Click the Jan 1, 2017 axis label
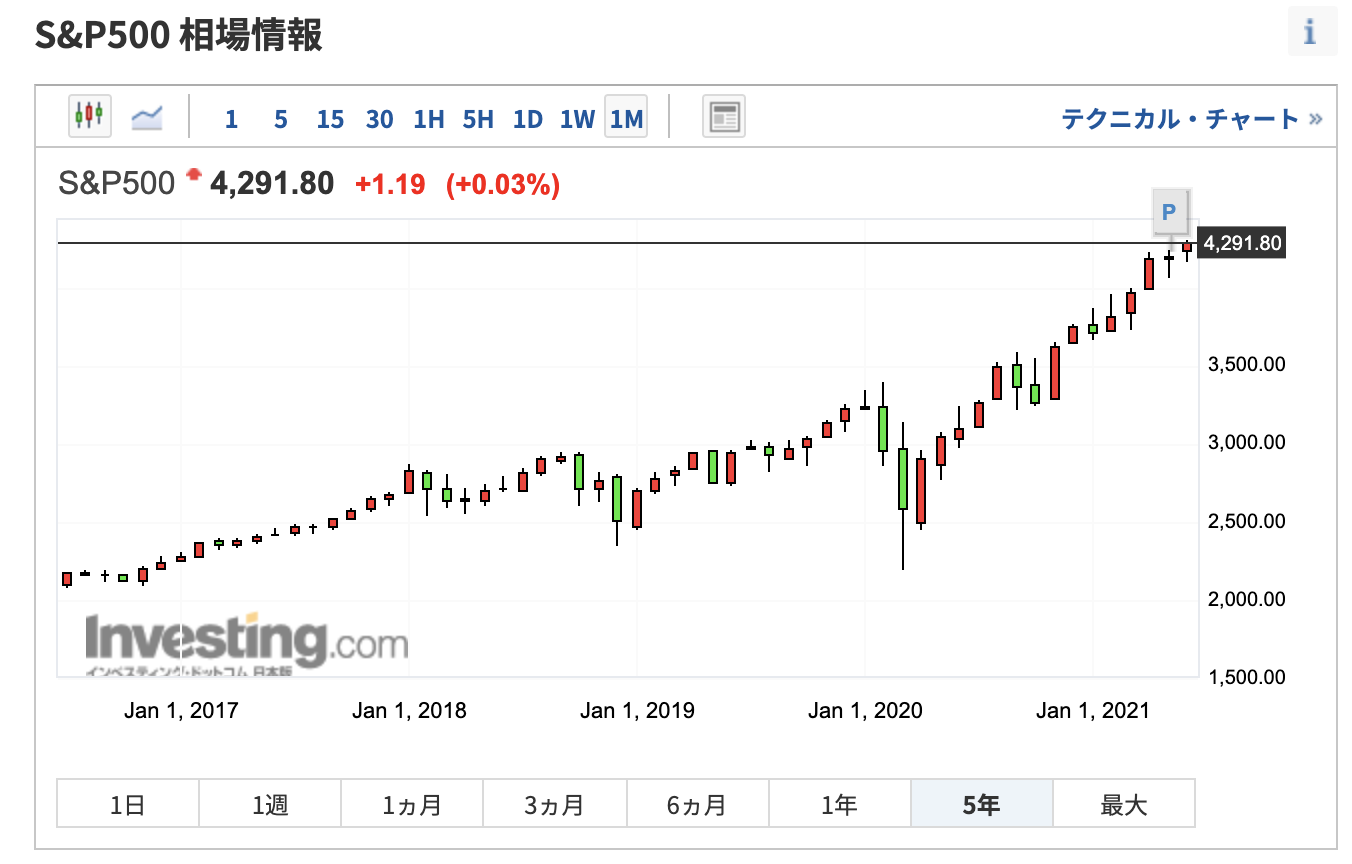 (181, 711)
